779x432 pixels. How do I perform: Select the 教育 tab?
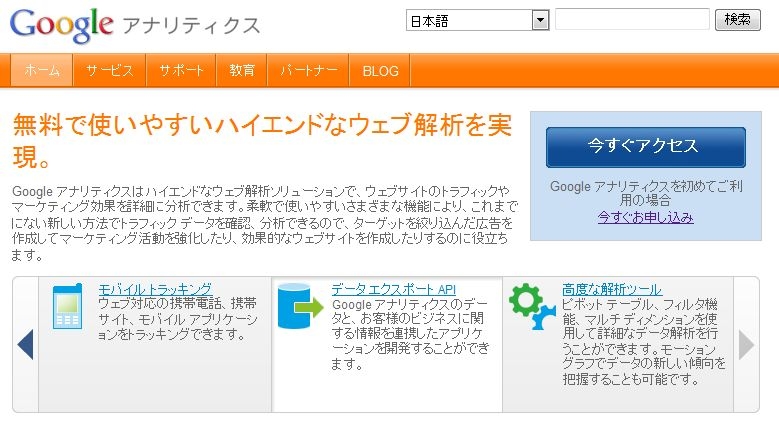(241, 71)
